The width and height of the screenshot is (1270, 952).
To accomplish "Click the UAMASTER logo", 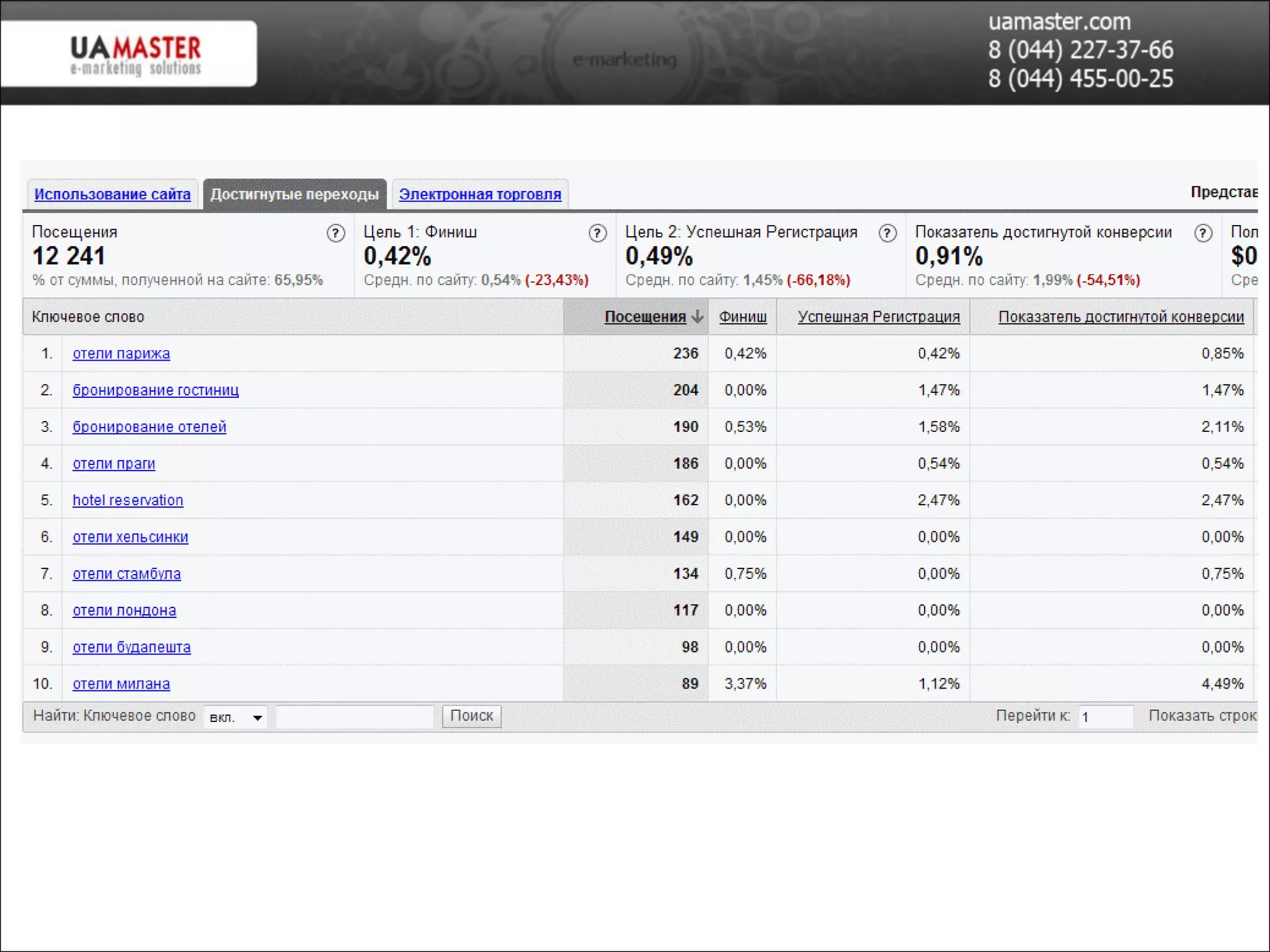I will (135, 55).
